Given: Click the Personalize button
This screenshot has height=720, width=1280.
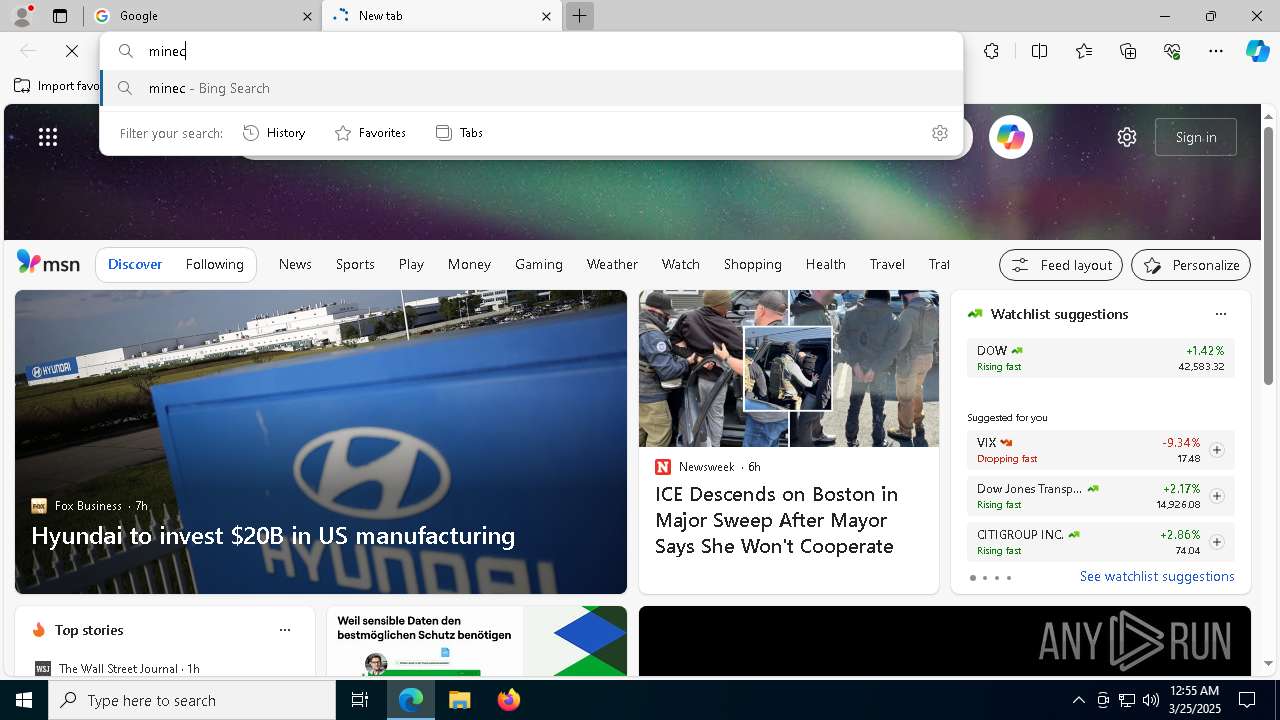Looking at the screenshot, I should (x=1191, y=265).
